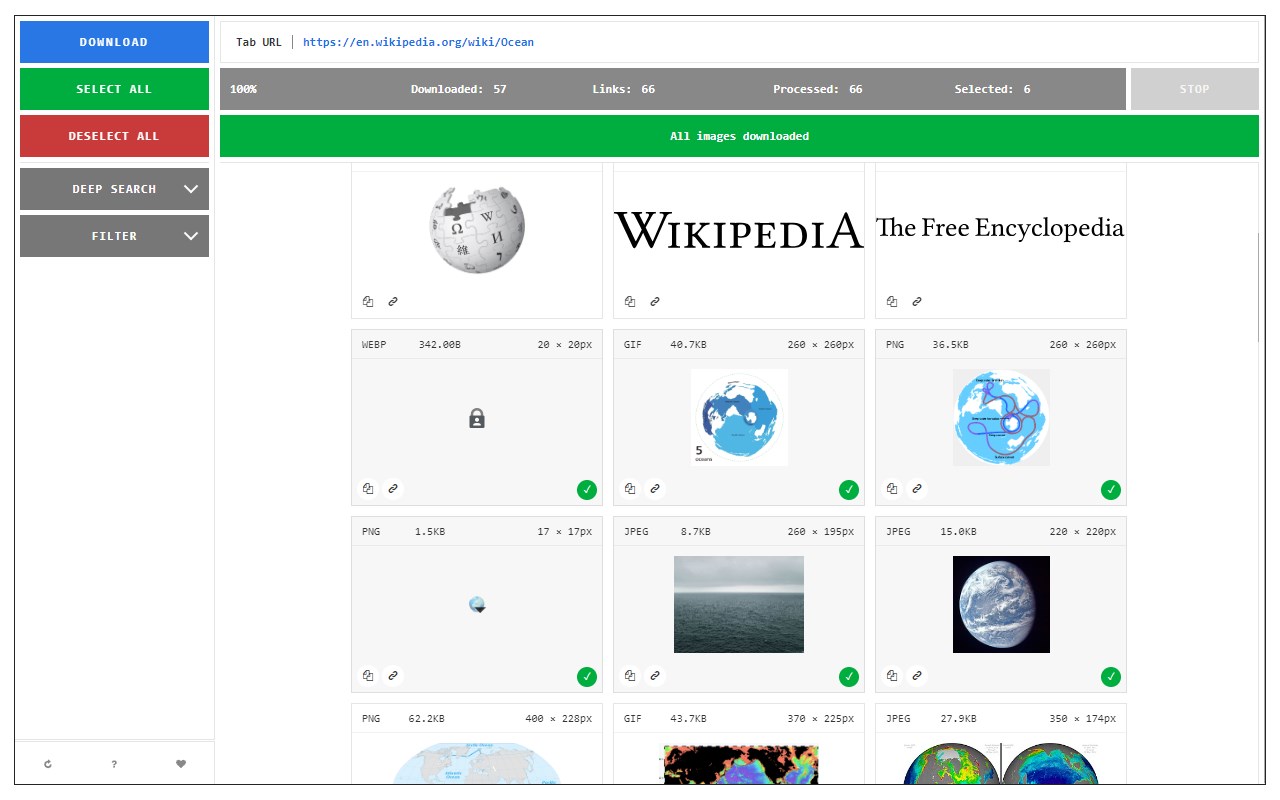Click the Processed: 66 counter
Image resolution: width=1280 pixels, height=800 pixels.
click(818, 89)
